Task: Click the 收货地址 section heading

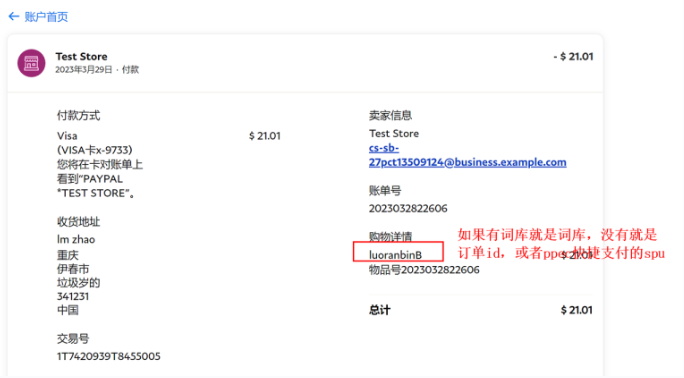Action: coord(79,221)
